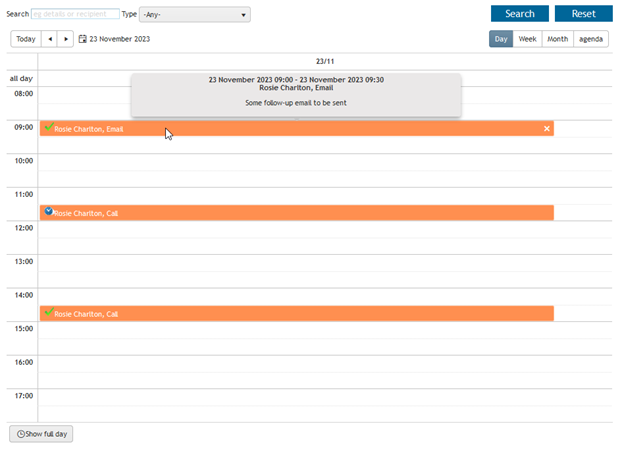Click the 17:00 time label
Image resolution: width=624 pixels, height=449 pixels.
coord(24,396)
